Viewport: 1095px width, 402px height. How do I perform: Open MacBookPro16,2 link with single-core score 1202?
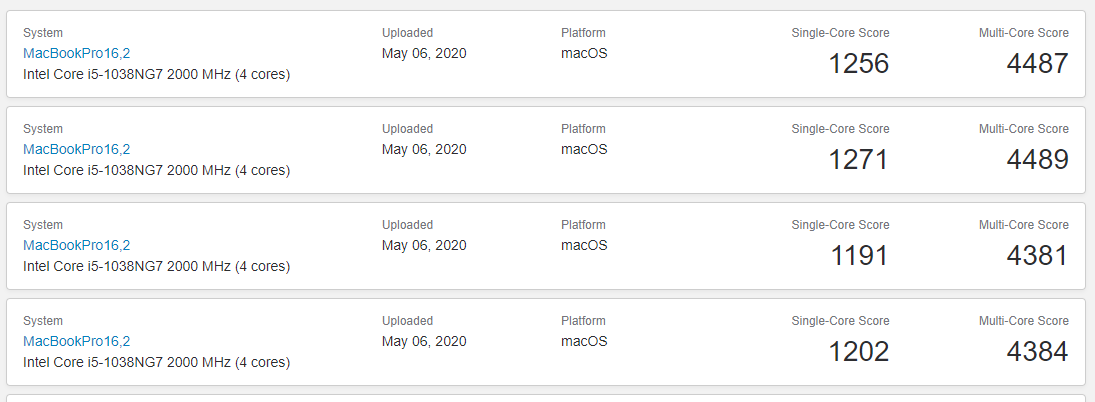(x=77, y=341)
